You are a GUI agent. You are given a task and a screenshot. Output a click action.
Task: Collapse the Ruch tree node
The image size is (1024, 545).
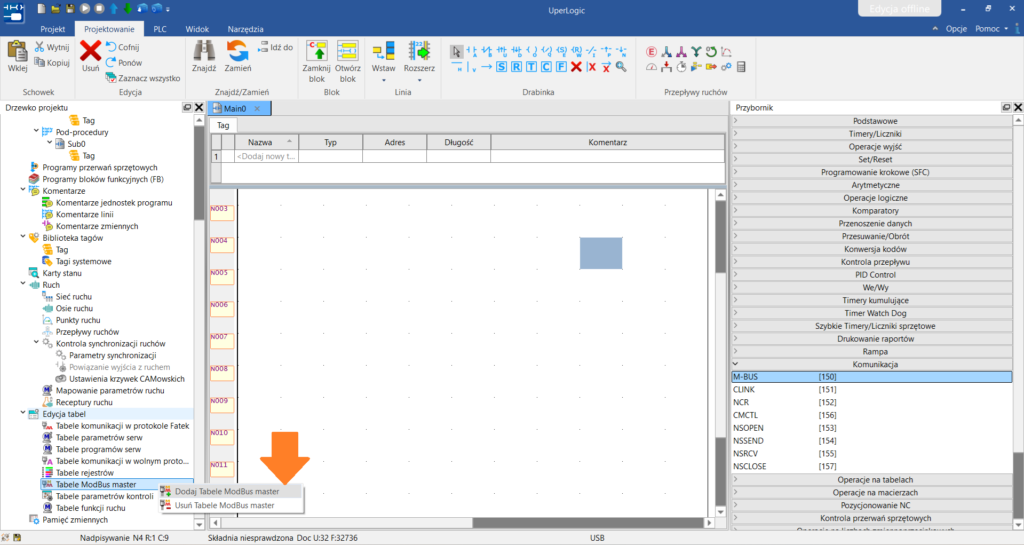[24, 285]
